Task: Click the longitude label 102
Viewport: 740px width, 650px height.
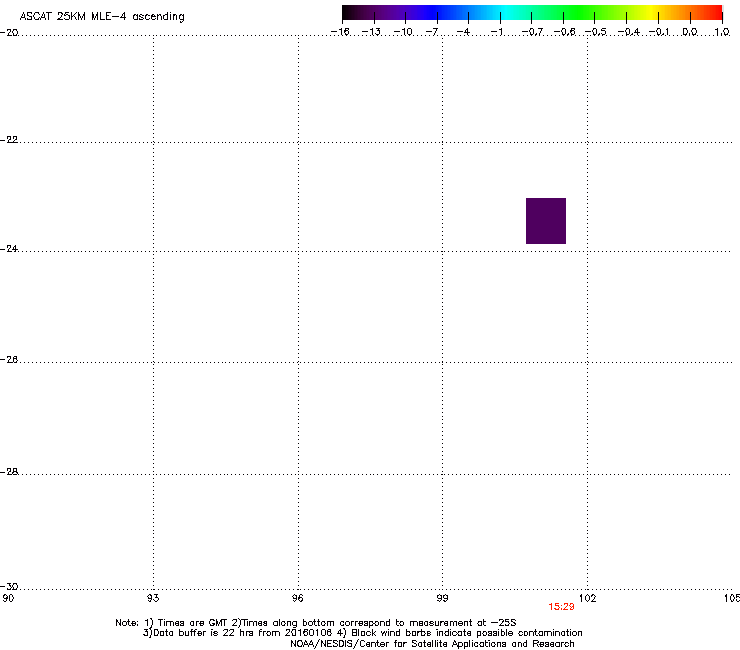Action: pos(587,598)
